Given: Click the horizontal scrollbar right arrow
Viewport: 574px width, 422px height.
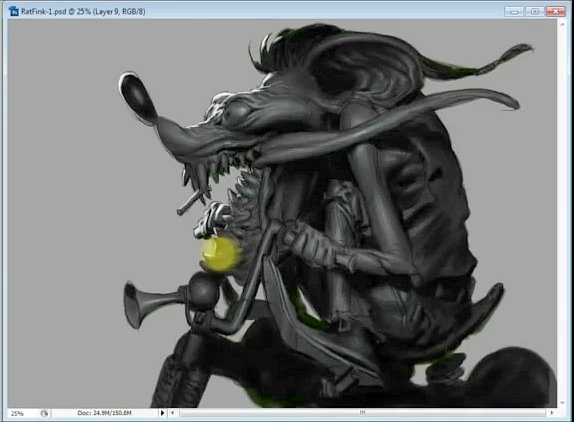Looking at the screenshot, I should (551, 413).
